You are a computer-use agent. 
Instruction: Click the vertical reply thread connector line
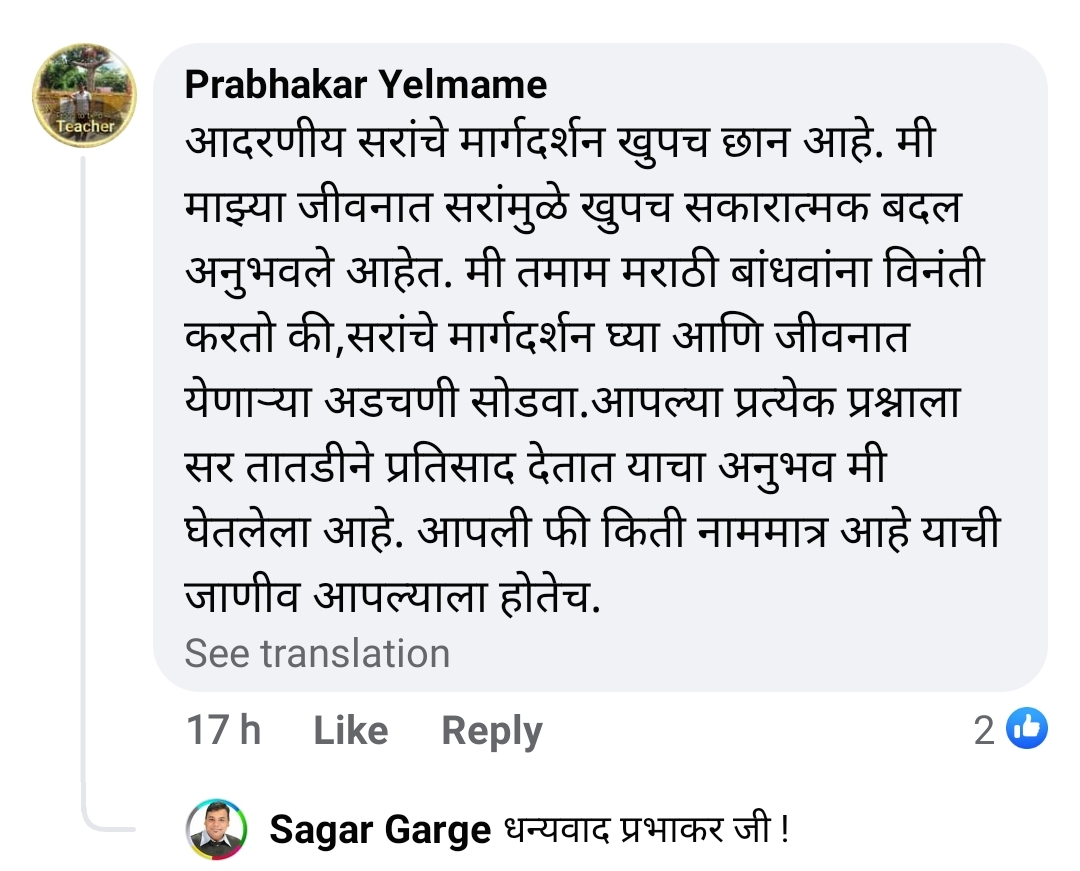pos(85,480)
